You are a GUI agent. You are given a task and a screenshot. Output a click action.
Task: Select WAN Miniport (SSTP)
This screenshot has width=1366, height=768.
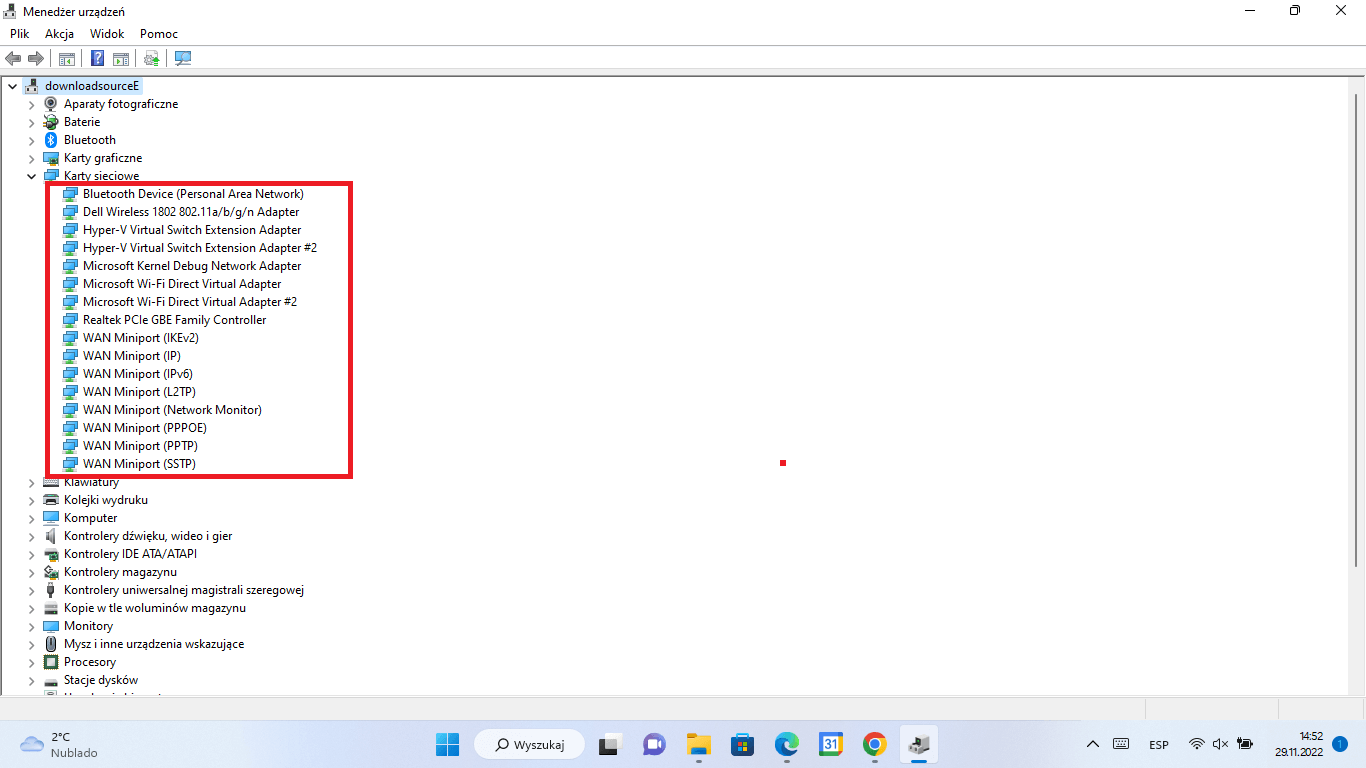tap(140, 464)
